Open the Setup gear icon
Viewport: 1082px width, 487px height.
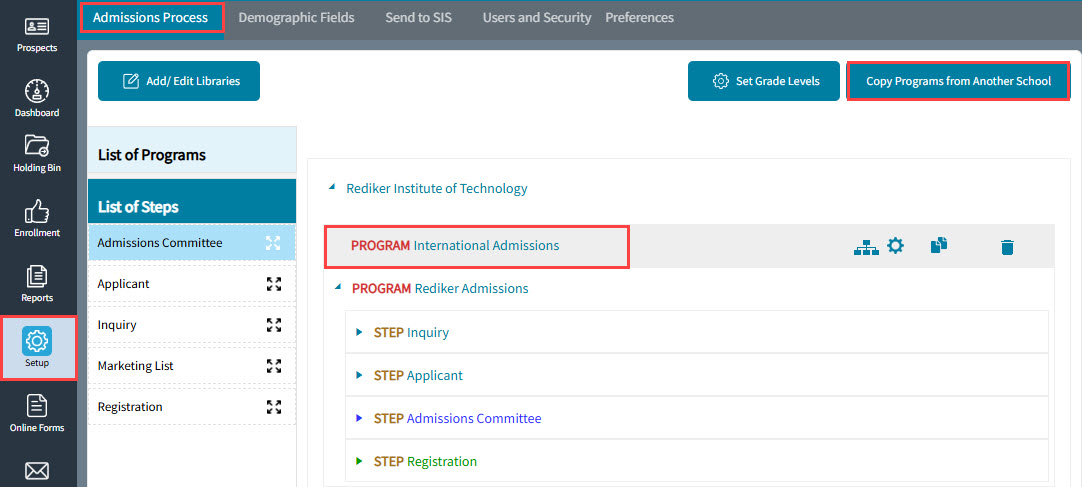tap(37, 341)
